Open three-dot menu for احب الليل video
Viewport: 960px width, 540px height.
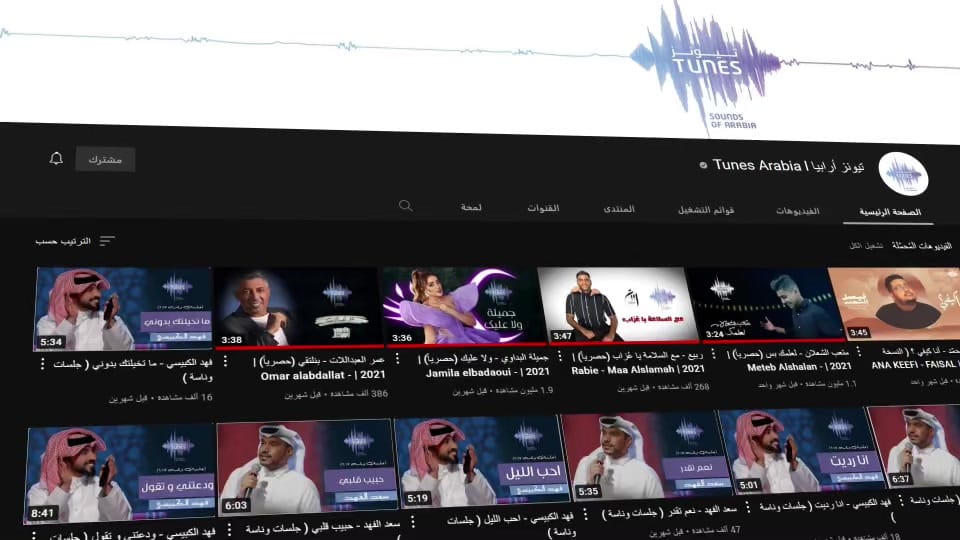pyautogui.click(x=413, y=522)
